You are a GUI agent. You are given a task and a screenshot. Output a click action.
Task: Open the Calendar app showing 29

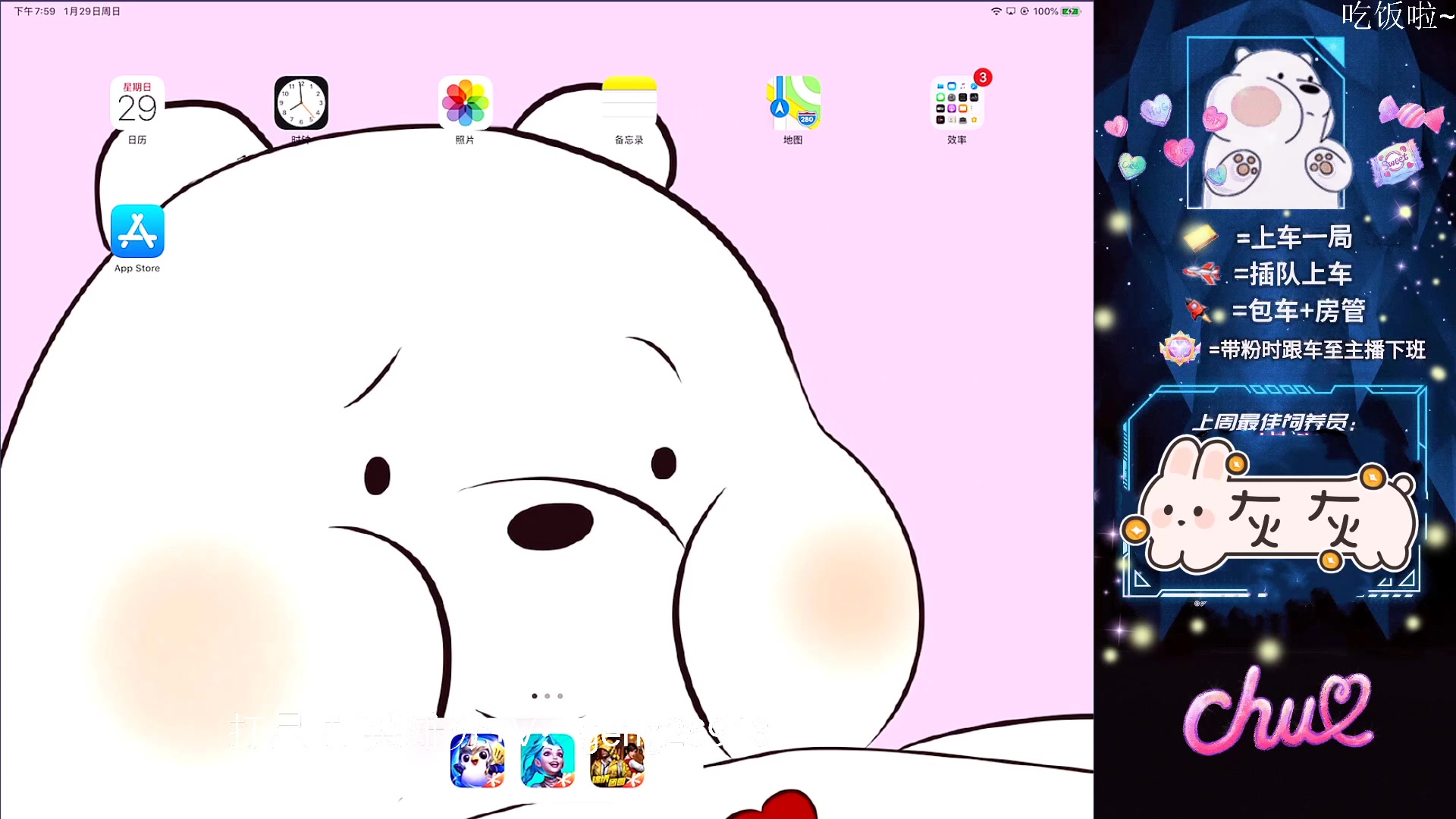coord(137,103)
